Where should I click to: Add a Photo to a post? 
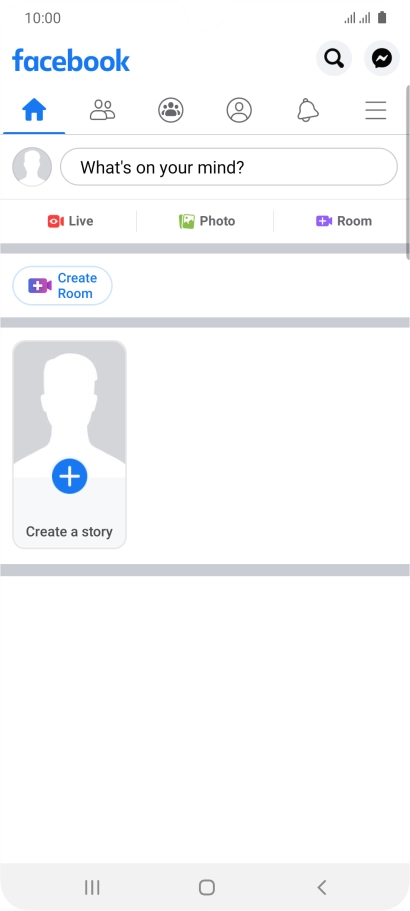207,221
